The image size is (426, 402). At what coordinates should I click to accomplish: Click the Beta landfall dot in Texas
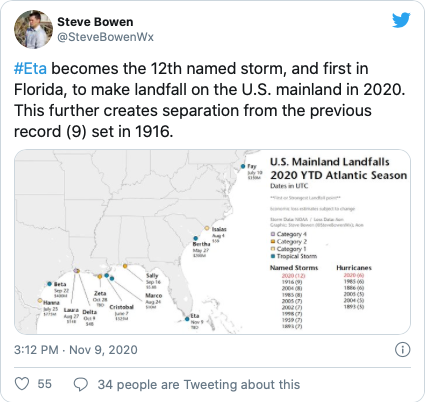(x=50, y=284)
